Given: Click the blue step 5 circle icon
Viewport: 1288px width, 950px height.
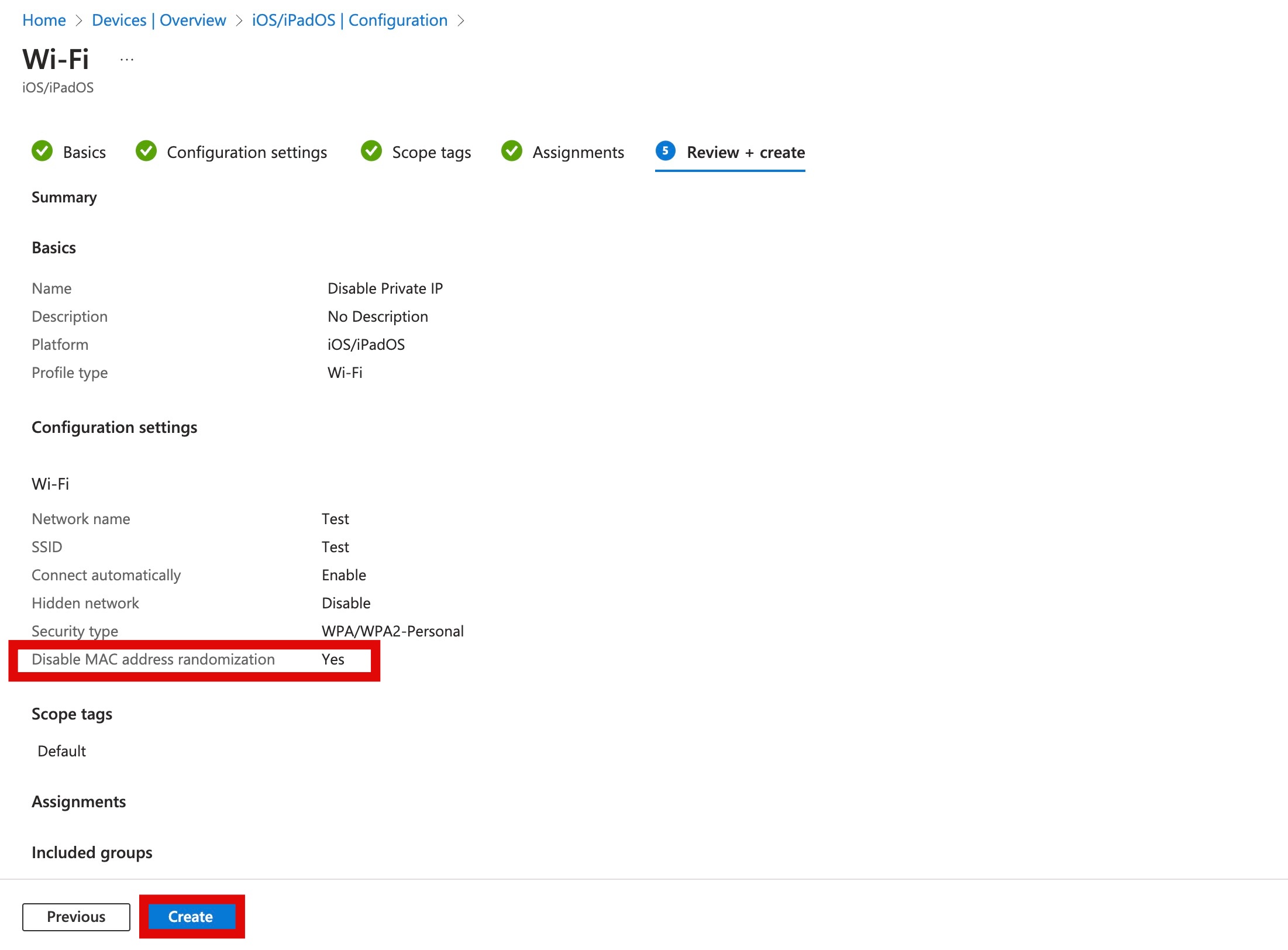Looking at the screenshot, I should (x=666, y=151).
